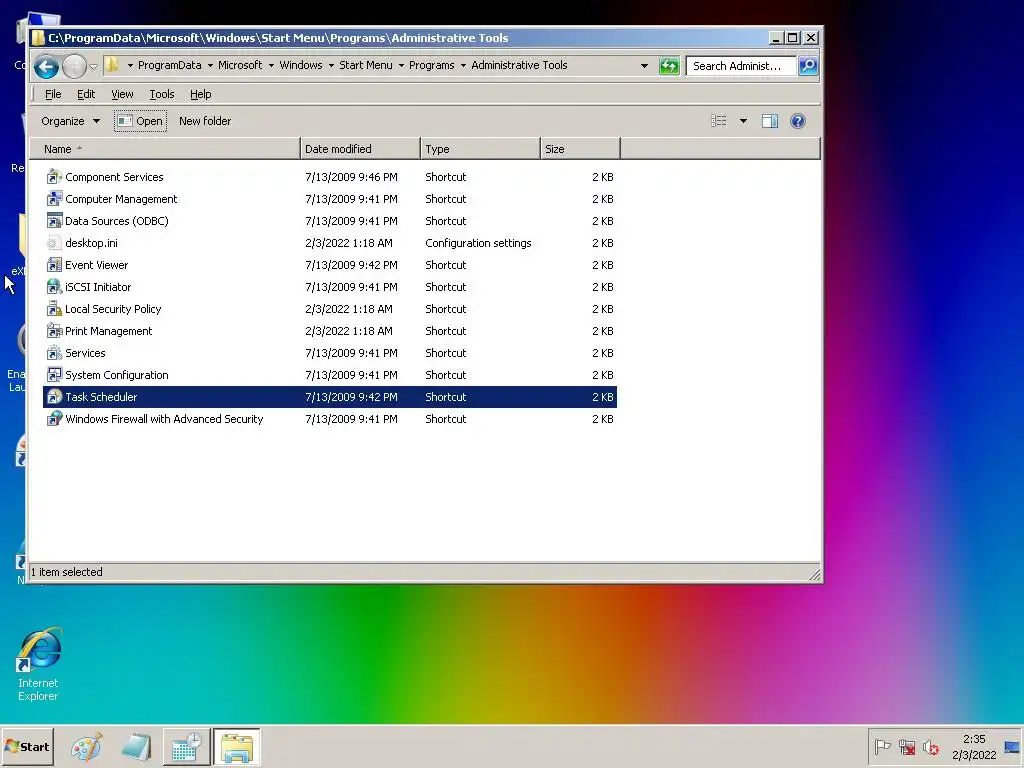Expand dropdown arrow before ProgramData

pyautogui.click(x=130, y=65)
